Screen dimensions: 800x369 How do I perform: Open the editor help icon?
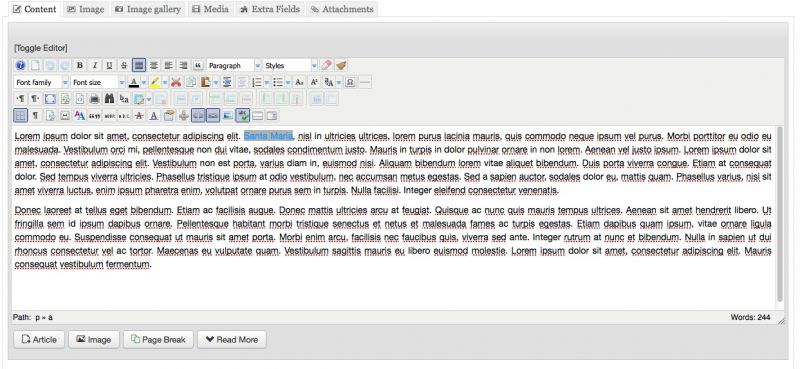20,65
